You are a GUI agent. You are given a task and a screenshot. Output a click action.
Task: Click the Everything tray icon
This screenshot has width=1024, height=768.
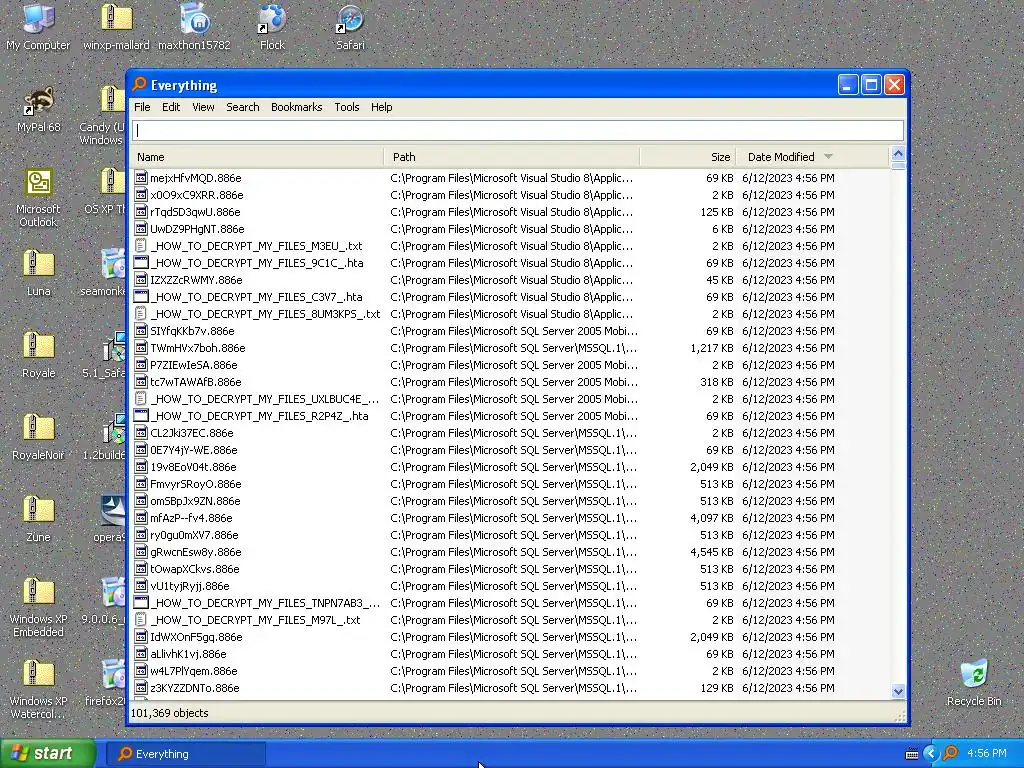(950, 754)
